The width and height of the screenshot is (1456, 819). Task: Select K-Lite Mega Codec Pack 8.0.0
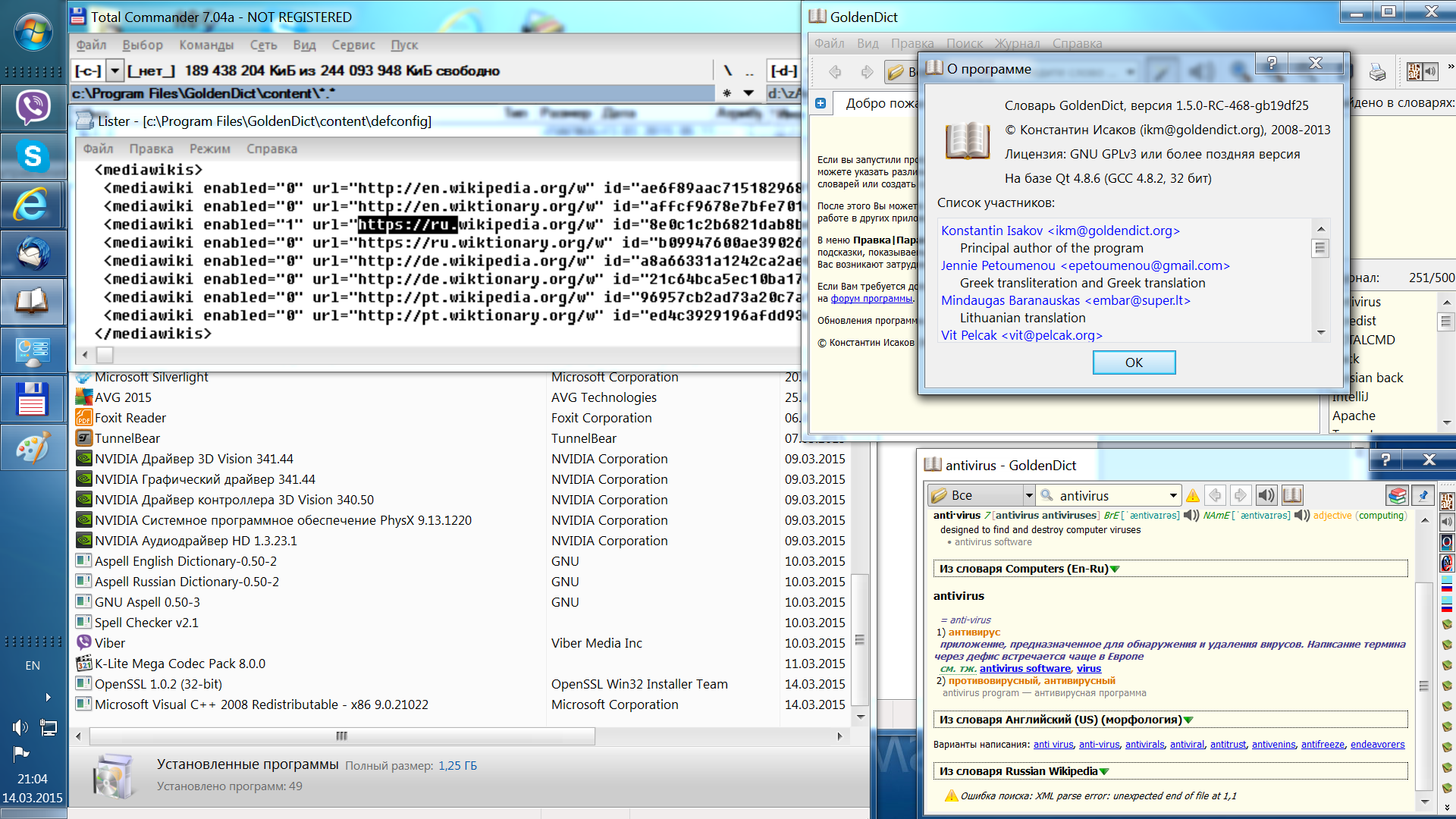[x=180, y=664]
